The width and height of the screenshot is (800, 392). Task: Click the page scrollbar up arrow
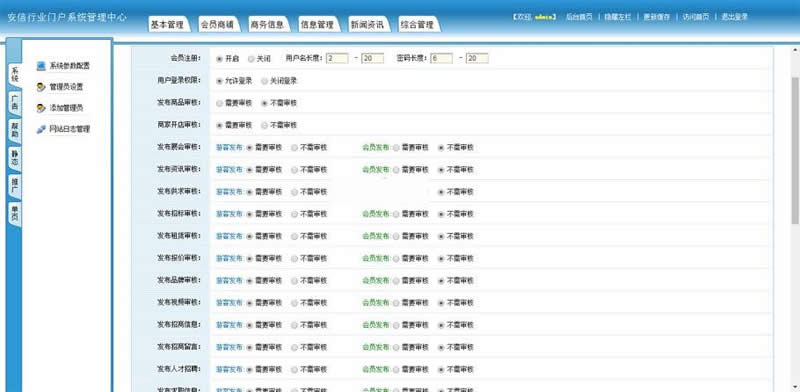click(x=795, y=51)
